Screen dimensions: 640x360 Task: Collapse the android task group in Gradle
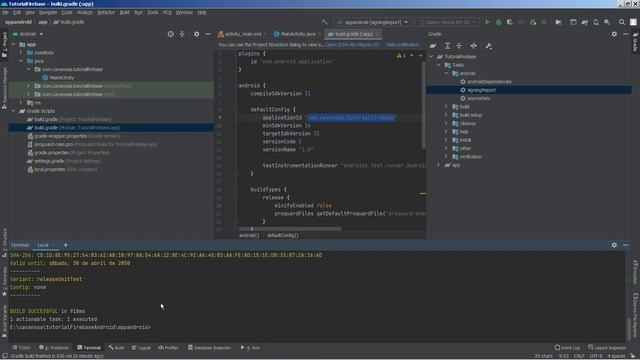[x=446, y=73]
